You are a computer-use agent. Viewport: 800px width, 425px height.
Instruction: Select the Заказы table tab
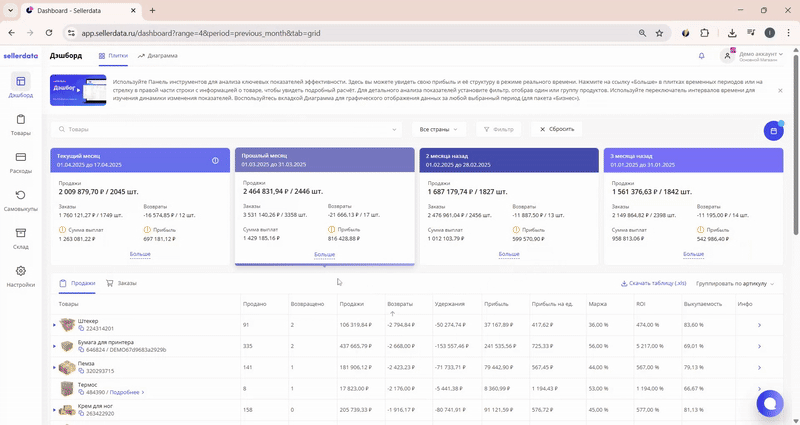click(x=121, y=283)
